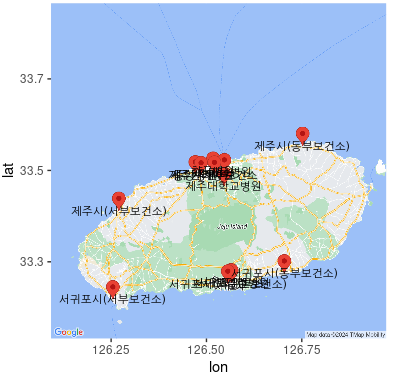Image resolution: width=393 pixels, height=376 pixels.
Task: Select the 제주대학교병원 label text
Action: coord(223,186)
